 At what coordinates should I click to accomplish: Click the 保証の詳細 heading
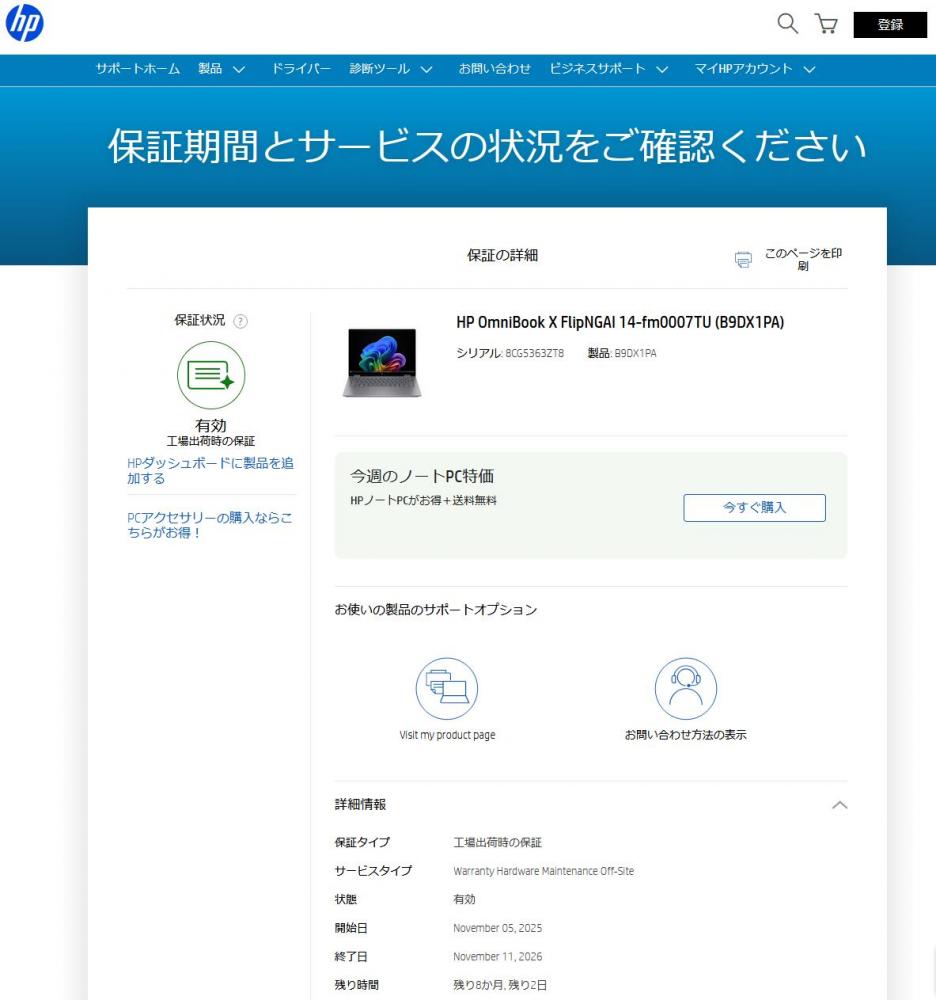(x=502, y=256)
